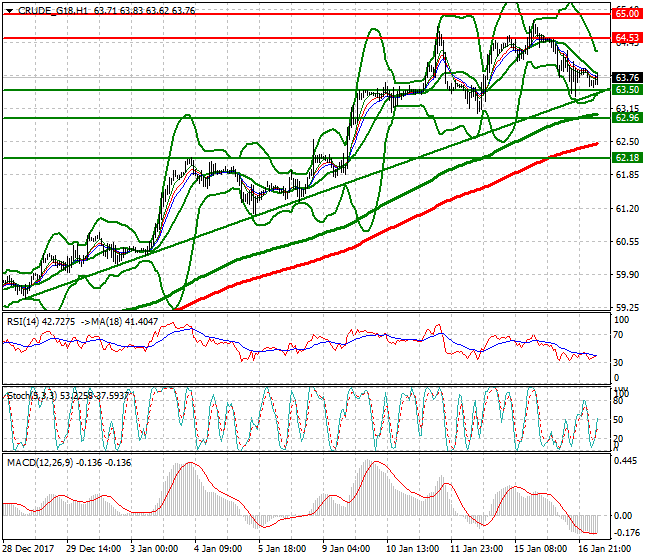
Task: Click the 62.50 price scale value
Action: click(627, 142)
